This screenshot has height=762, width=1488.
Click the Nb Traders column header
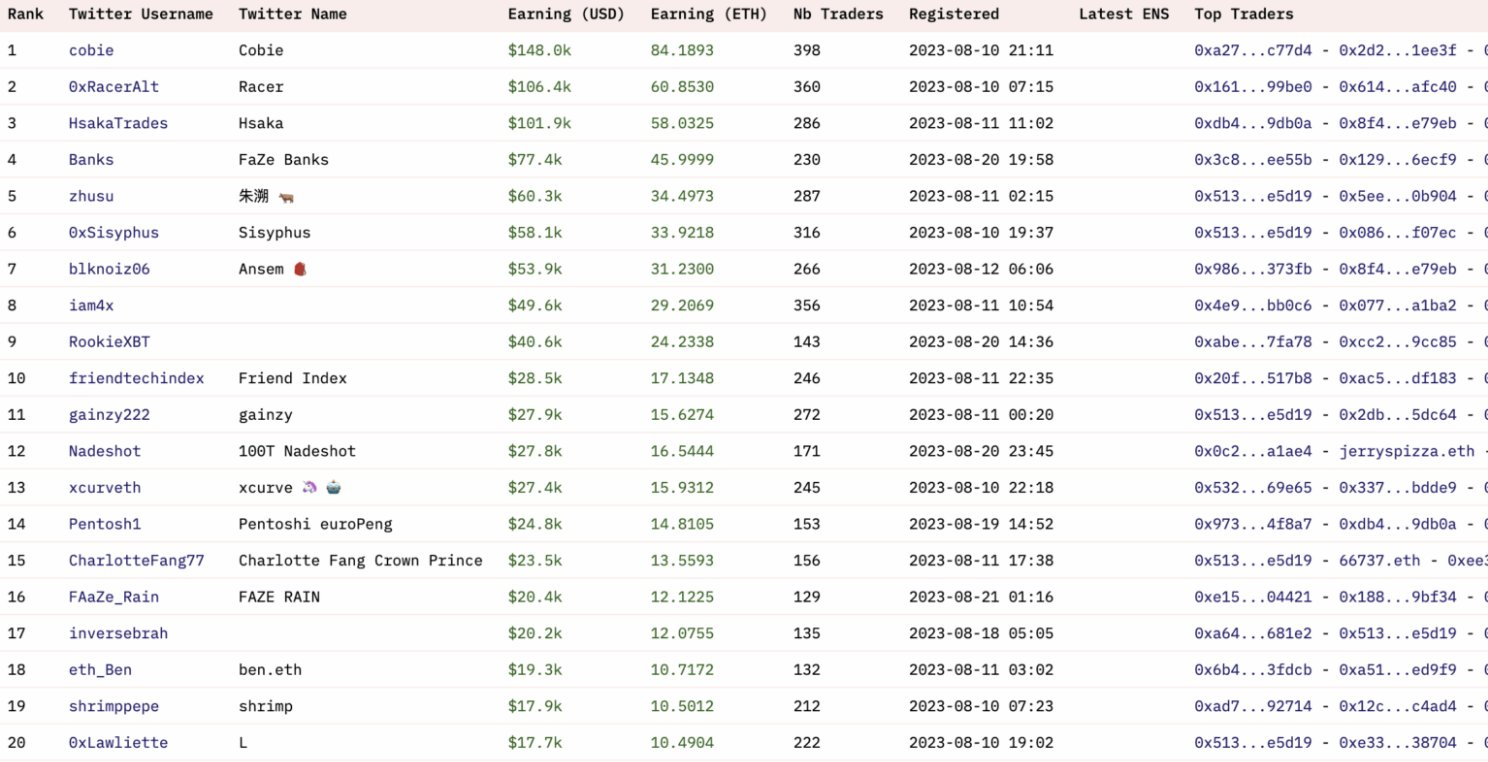pyautogui.click(x=838, y=14)
